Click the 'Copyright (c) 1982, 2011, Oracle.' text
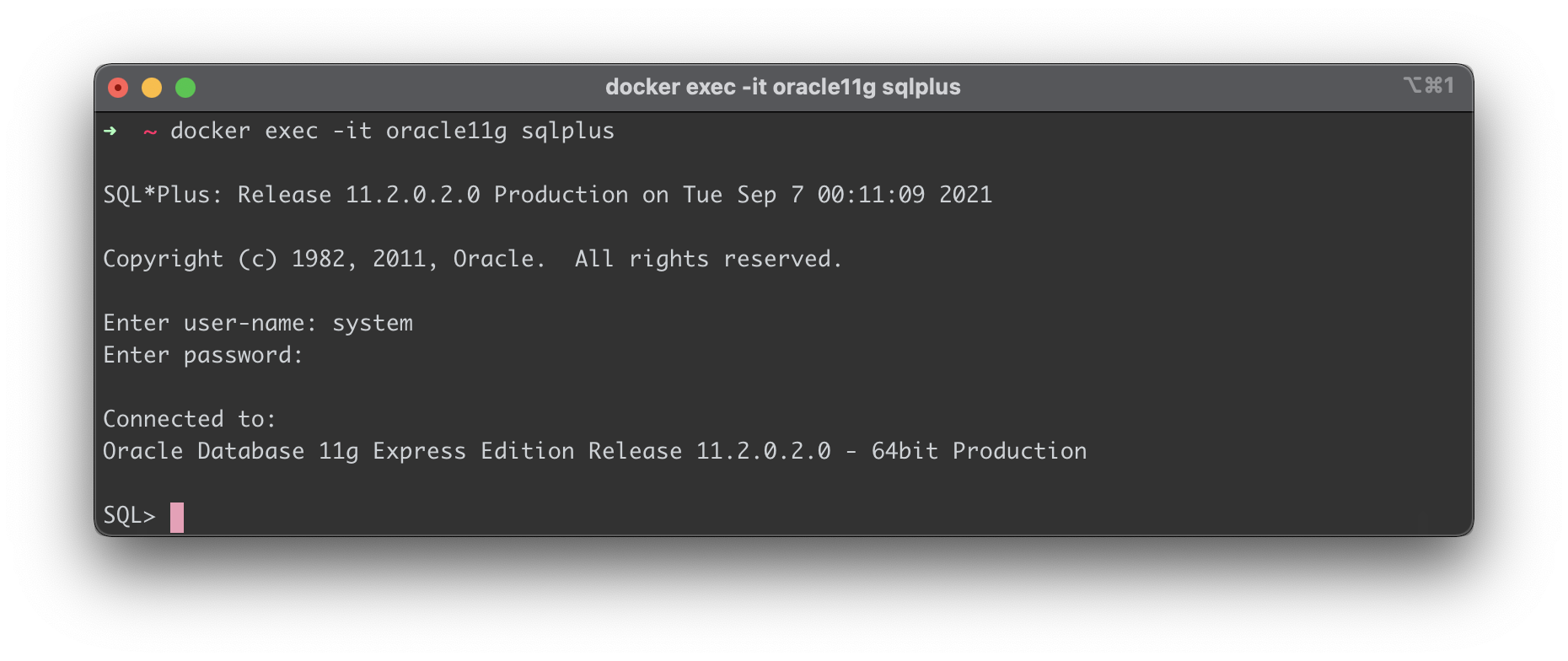This screenshot has width=1568, height=661. pos(324,259)
